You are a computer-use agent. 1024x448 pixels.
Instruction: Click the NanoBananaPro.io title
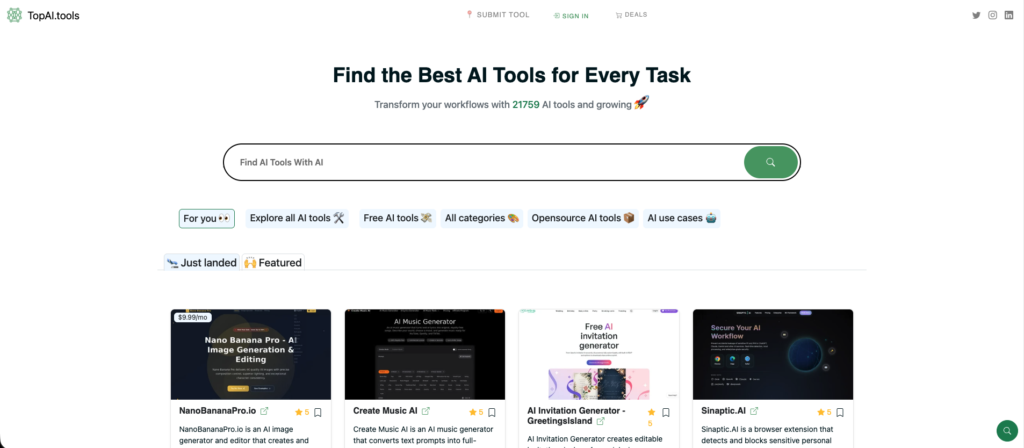coord(217,411)
